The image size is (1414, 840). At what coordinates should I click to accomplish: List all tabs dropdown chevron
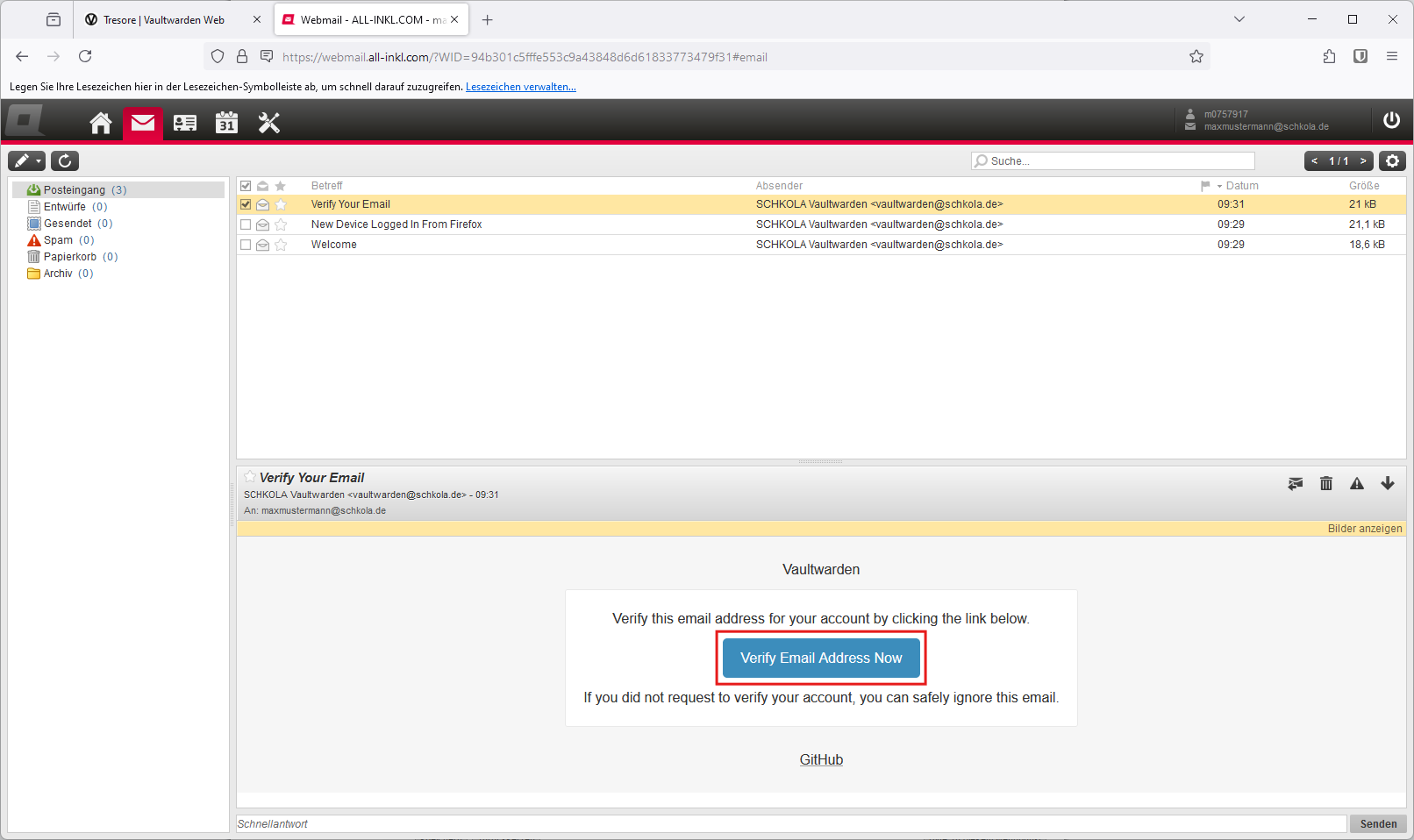click(1239, 19)
